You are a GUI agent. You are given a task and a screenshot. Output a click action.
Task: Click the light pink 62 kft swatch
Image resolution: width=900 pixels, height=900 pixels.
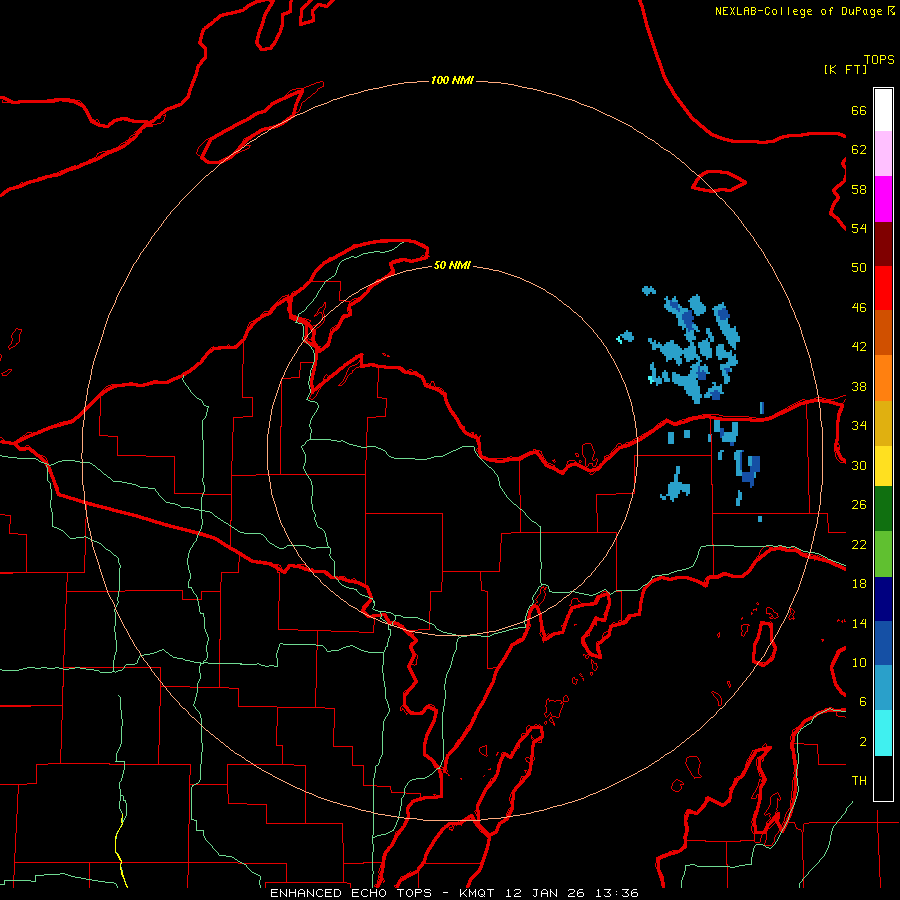click(x=883, y=154)
